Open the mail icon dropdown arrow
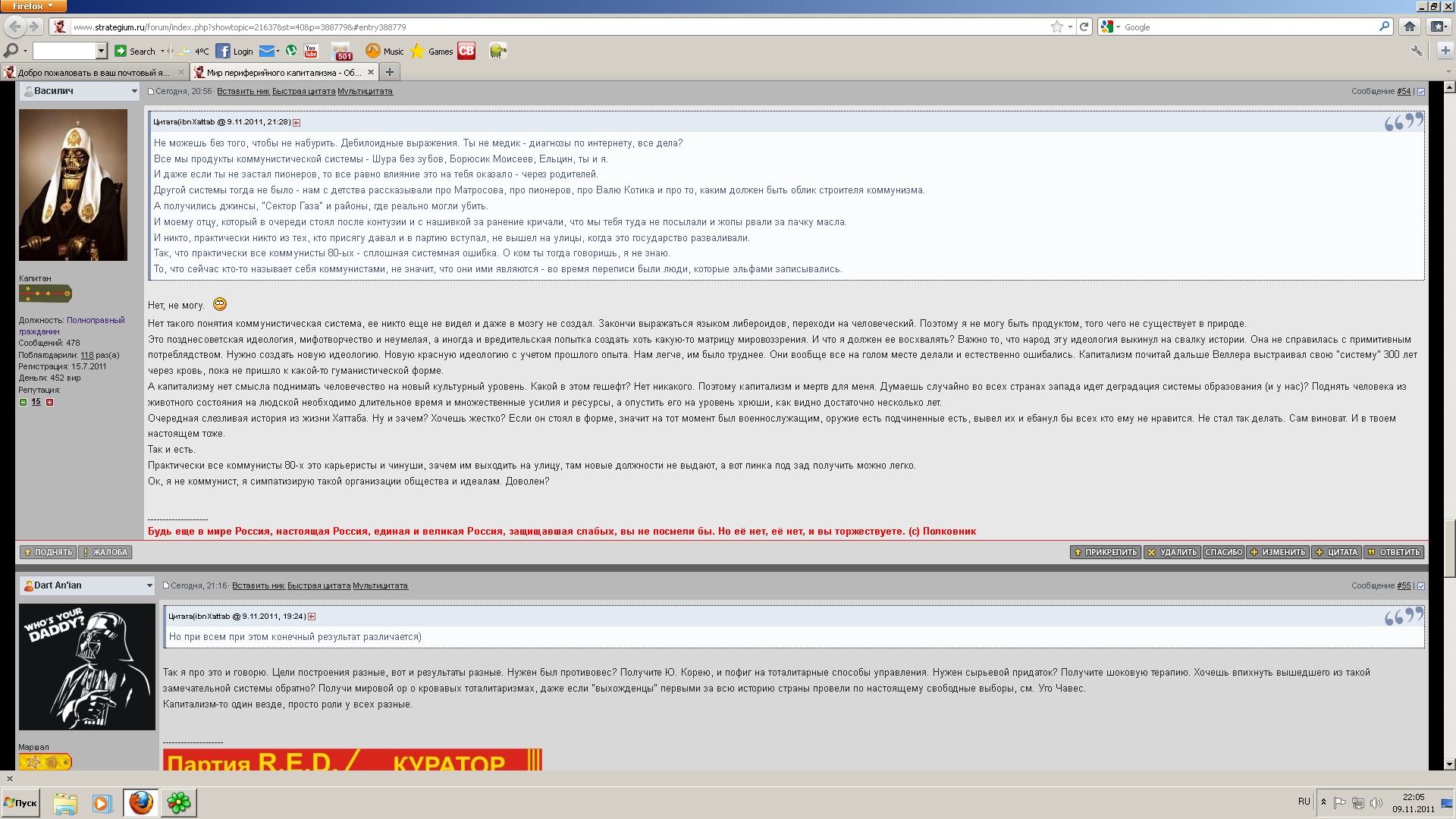Viewport: 1456px width, 819px height. pos(278,51)
